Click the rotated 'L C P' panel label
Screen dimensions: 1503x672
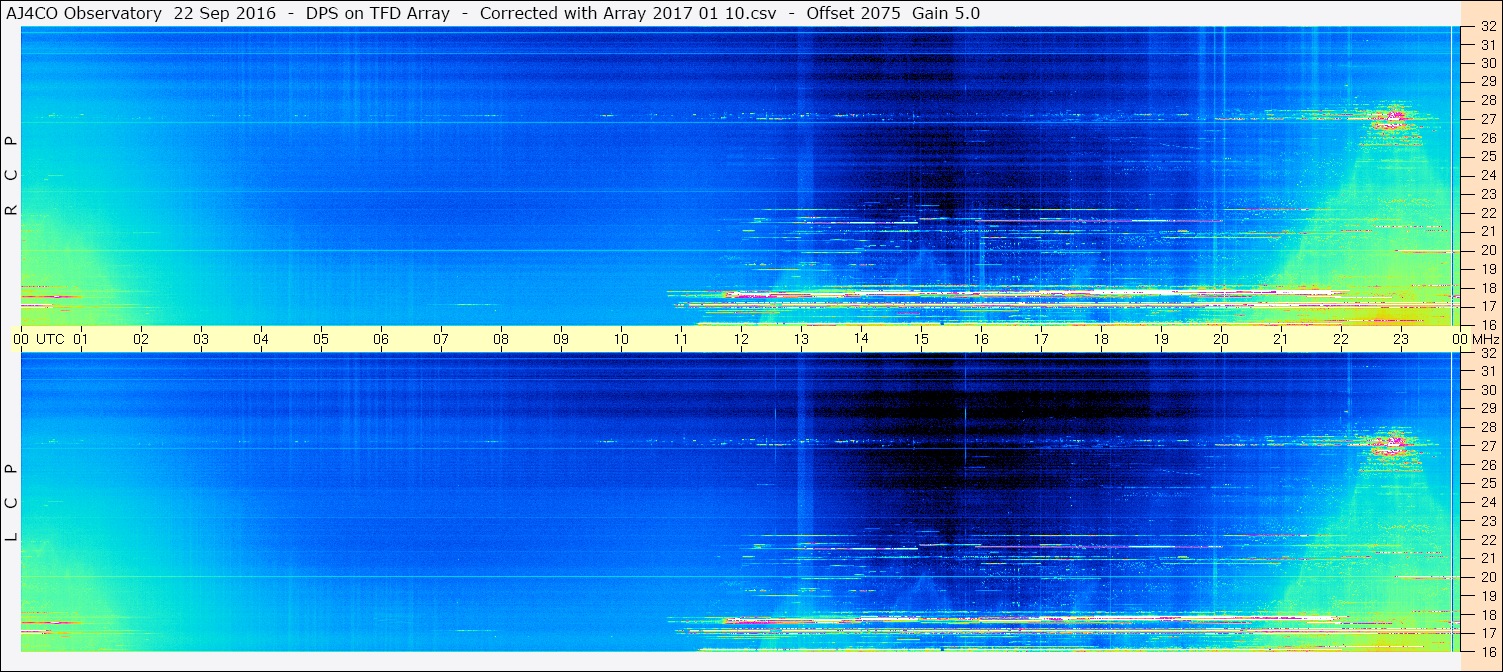[x=12, y=503]
